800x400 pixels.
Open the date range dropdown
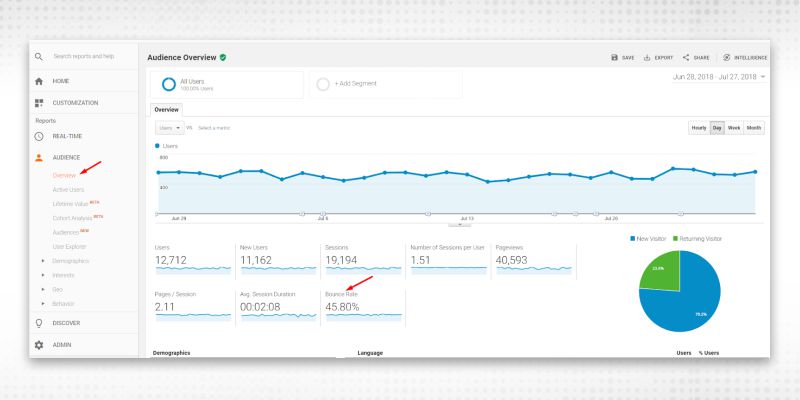click(x=719, y=77)
